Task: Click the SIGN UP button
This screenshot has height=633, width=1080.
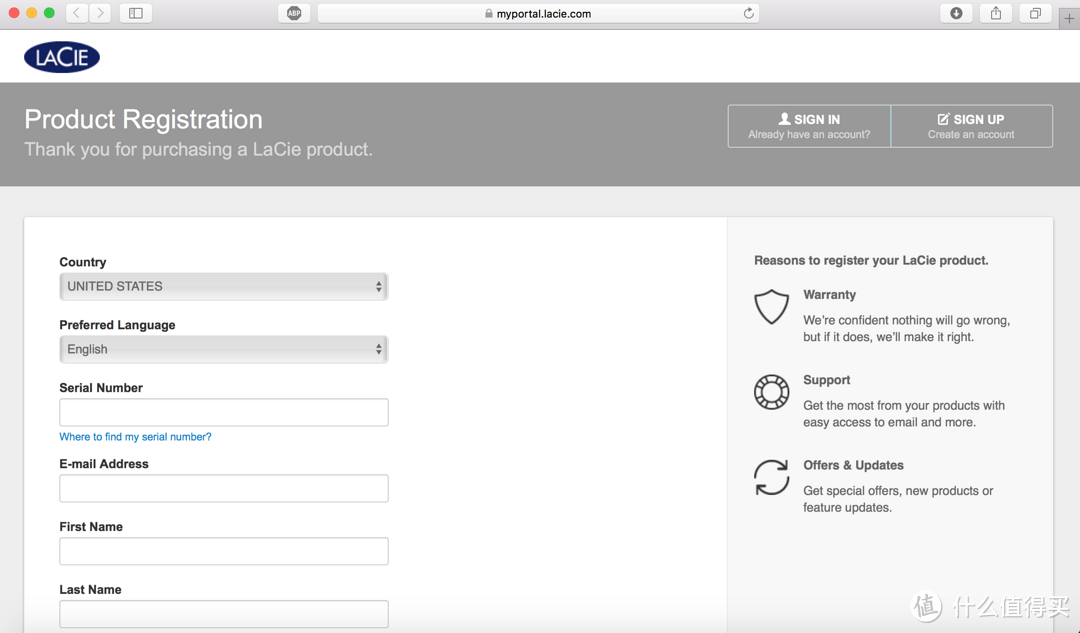Action: (971, 126)
